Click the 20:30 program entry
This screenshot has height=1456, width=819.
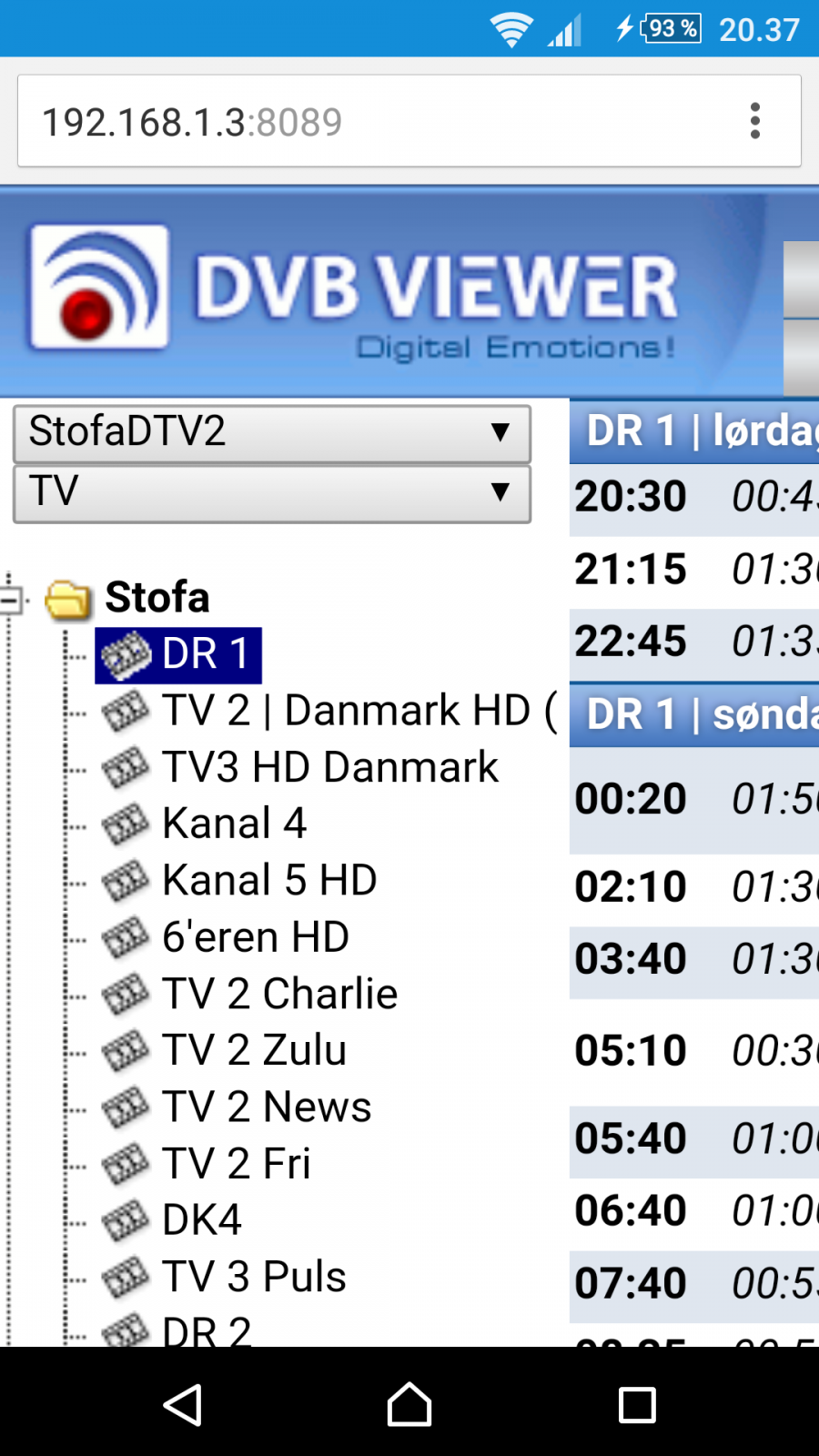click(694, 498)
